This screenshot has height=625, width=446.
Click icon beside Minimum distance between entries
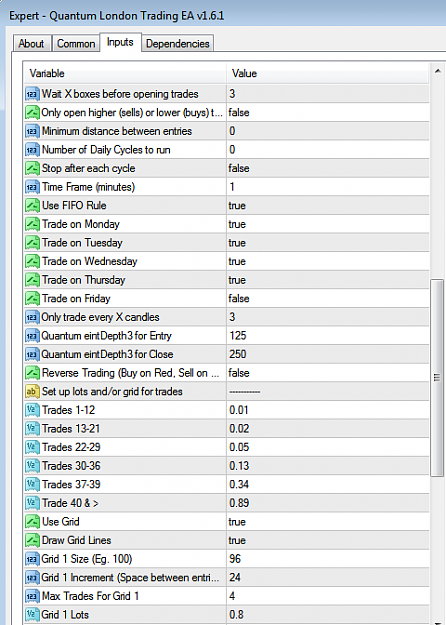[32, 131]
